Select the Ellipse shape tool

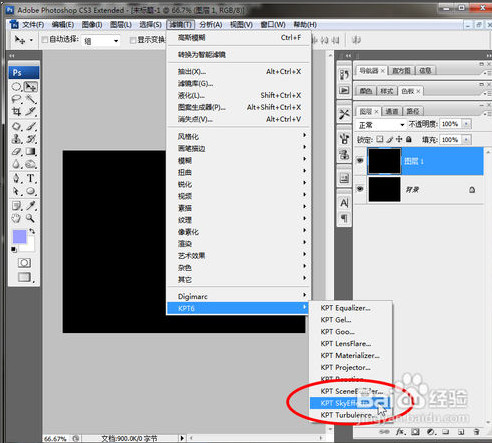[x=31, y=191]
